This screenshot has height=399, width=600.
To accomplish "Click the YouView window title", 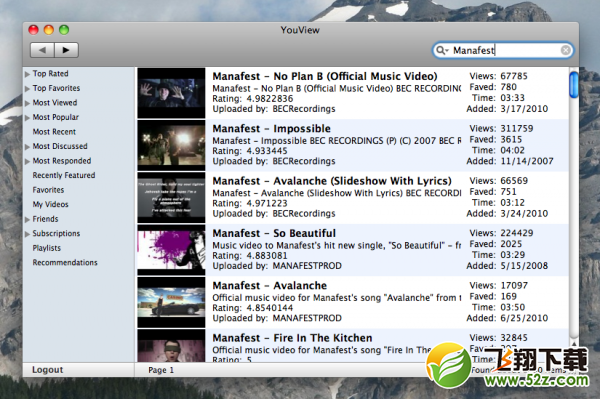I will [300, 30].
